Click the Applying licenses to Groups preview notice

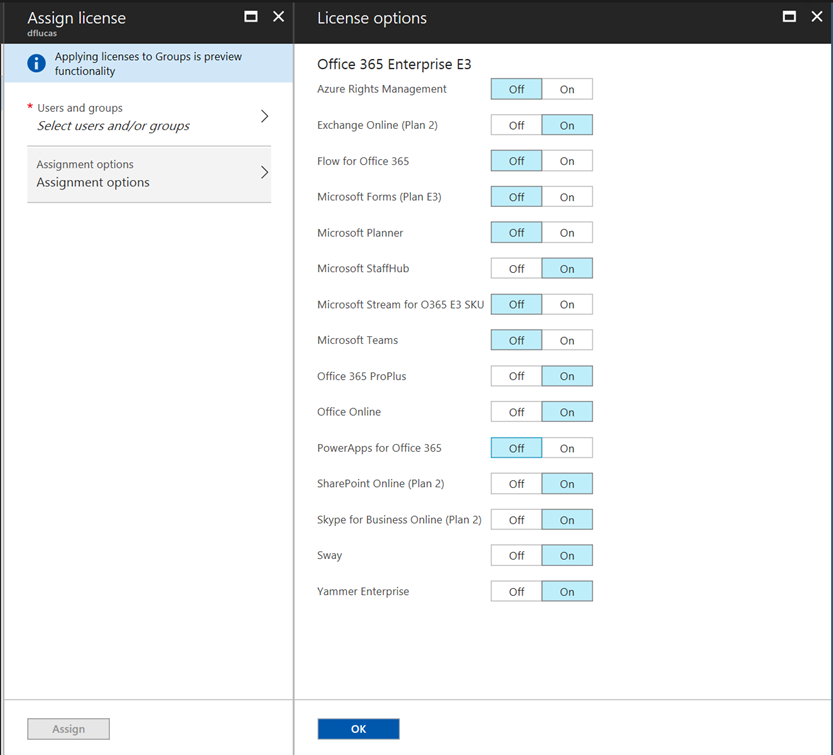point(148,63)
